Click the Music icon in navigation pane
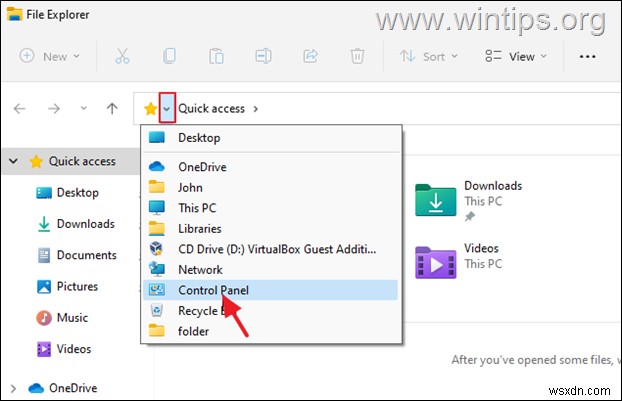The height and width of the screenshot is (401, 622). click(44, 318)
